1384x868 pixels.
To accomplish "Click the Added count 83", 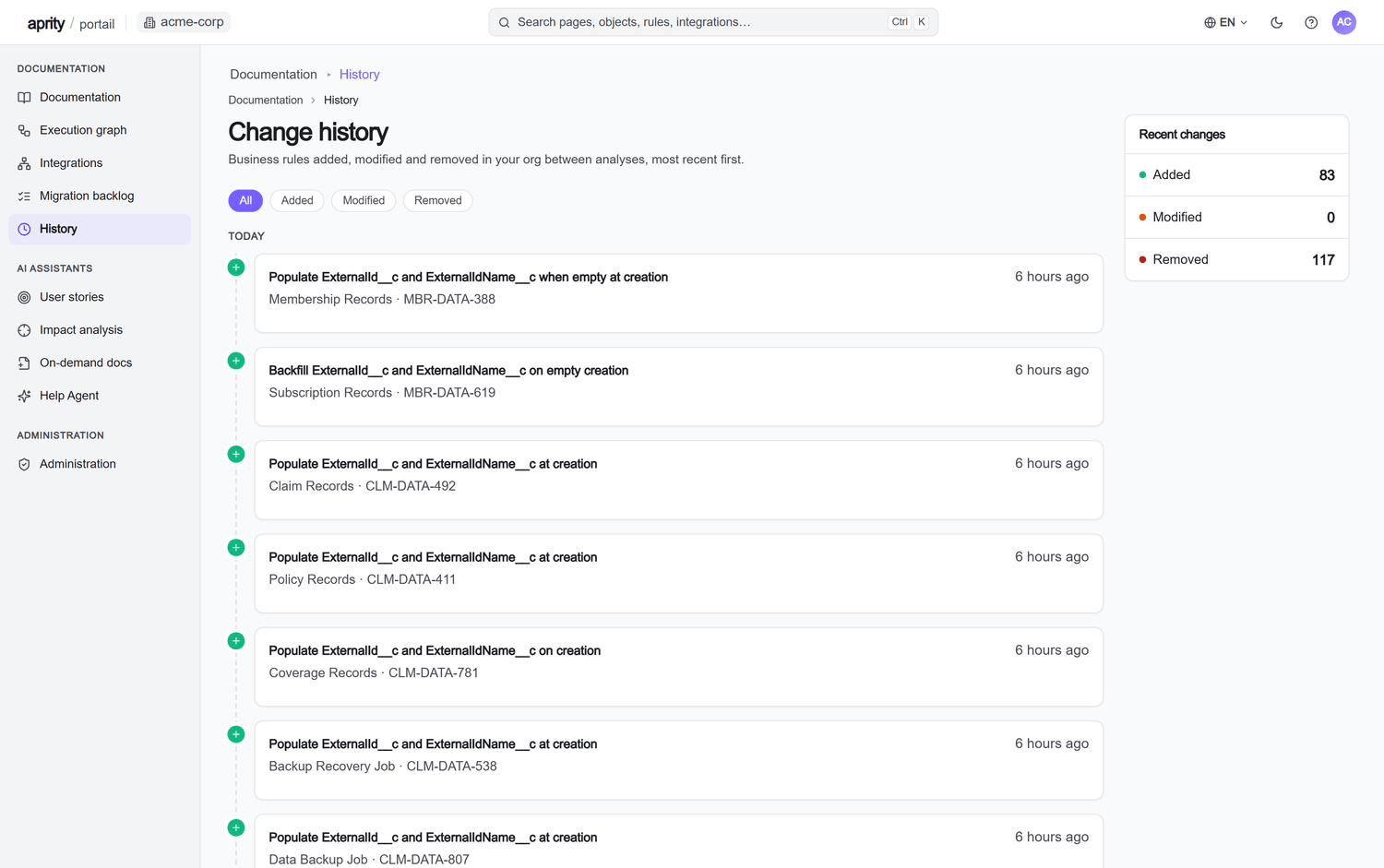I will pos(1327,175).
